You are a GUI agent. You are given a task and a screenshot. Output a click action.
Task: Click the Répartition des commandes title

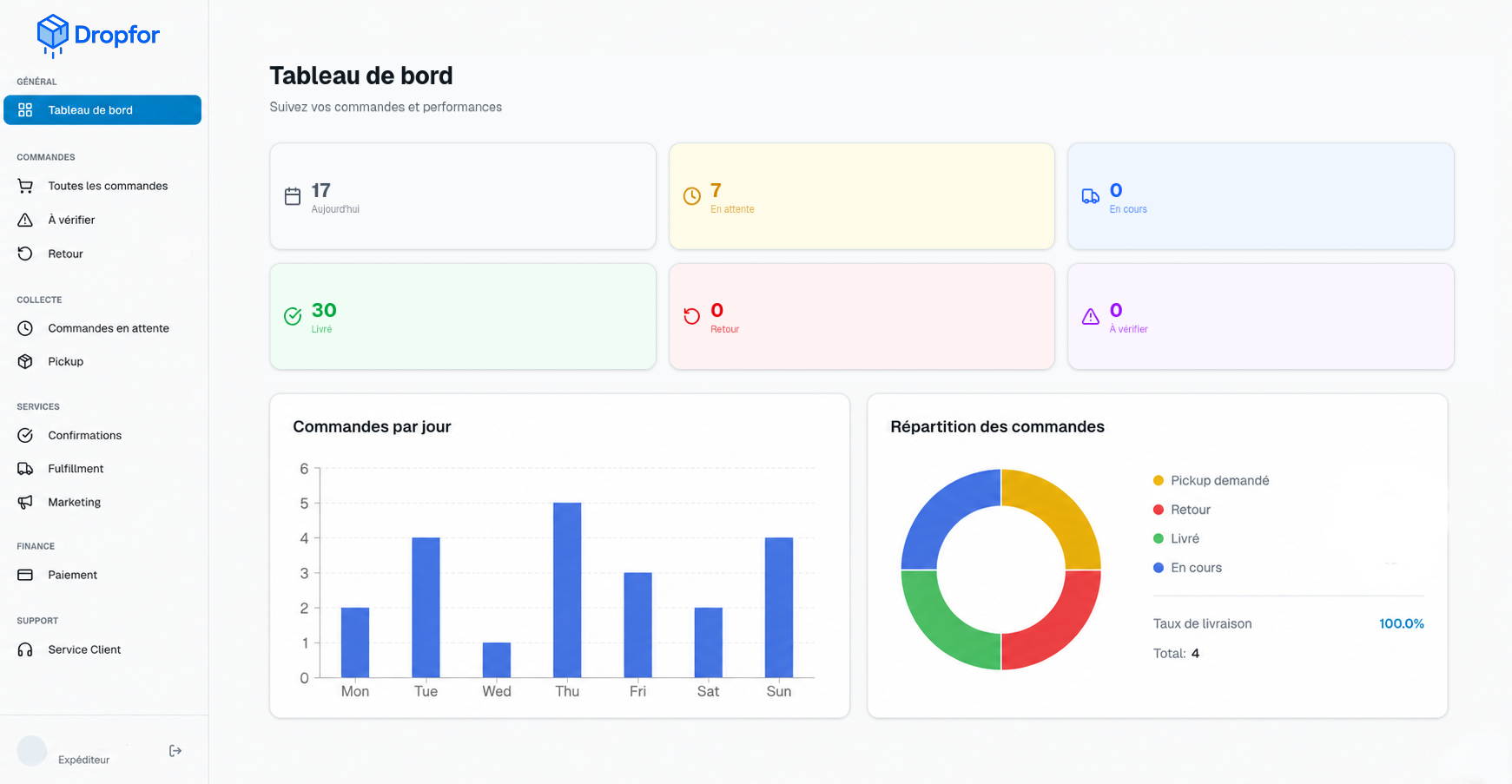(x=997, y=426)
